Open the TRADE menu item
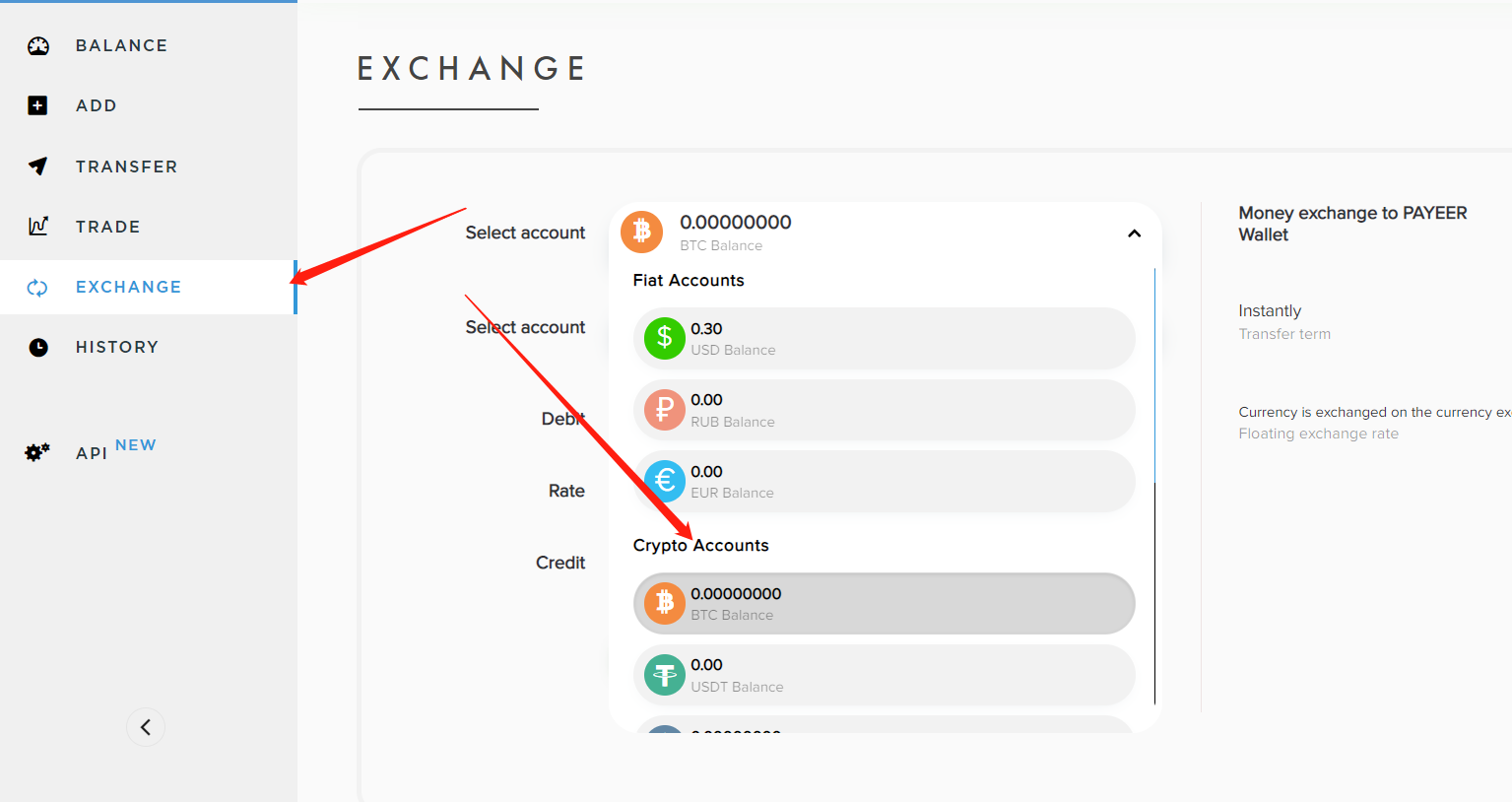This screenshot has height=802, width=1512. 107,227
